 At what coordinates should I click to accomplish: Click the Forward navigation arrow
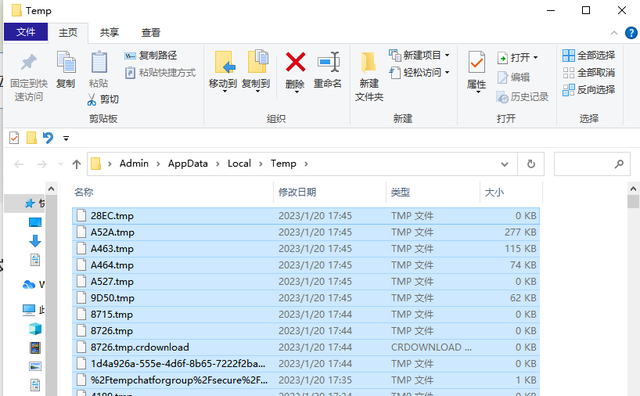[42, 164]
